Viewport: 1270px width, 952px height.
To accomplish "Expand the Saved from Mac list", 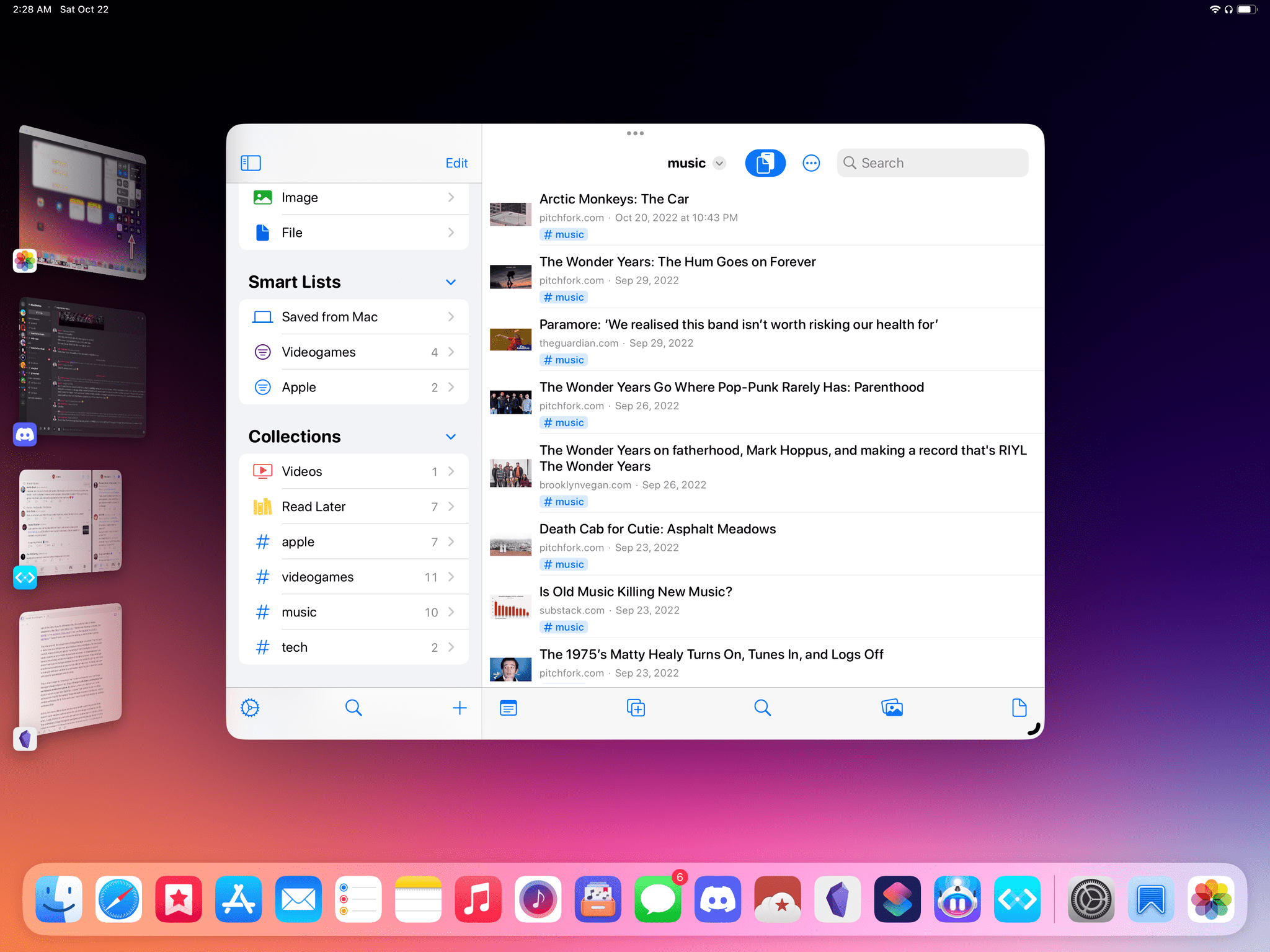I will [x=452, y=316].
